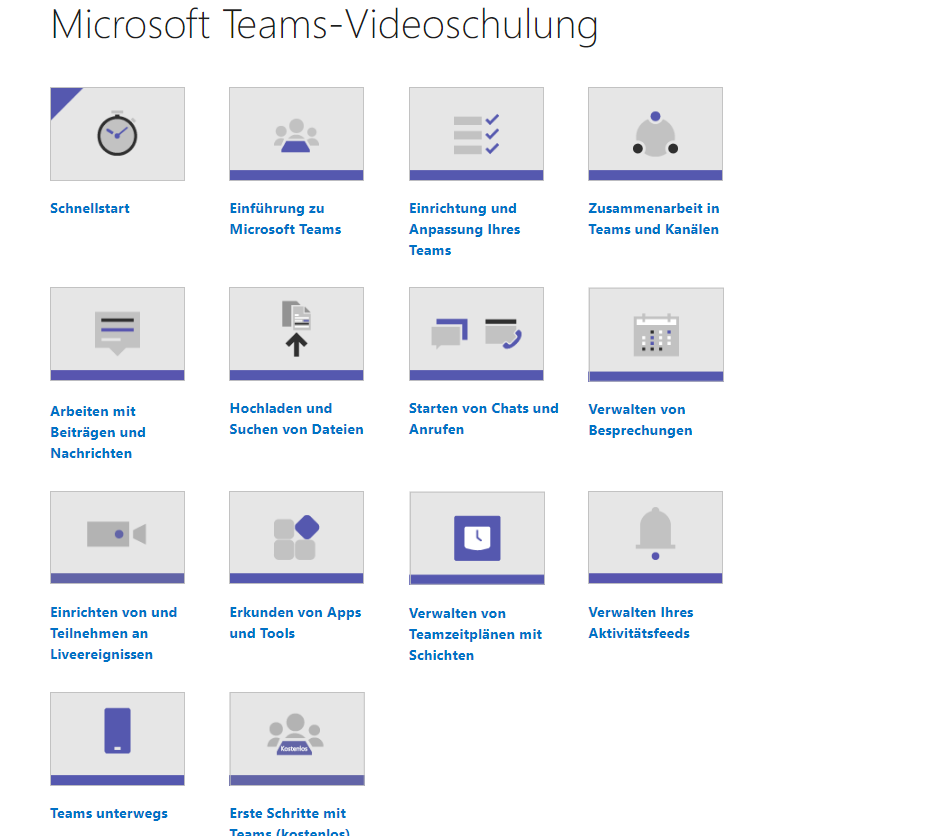Click Verwalten von Teamzeitplänen mit Schichten link
944x836 pixels.
pos(476,634)
